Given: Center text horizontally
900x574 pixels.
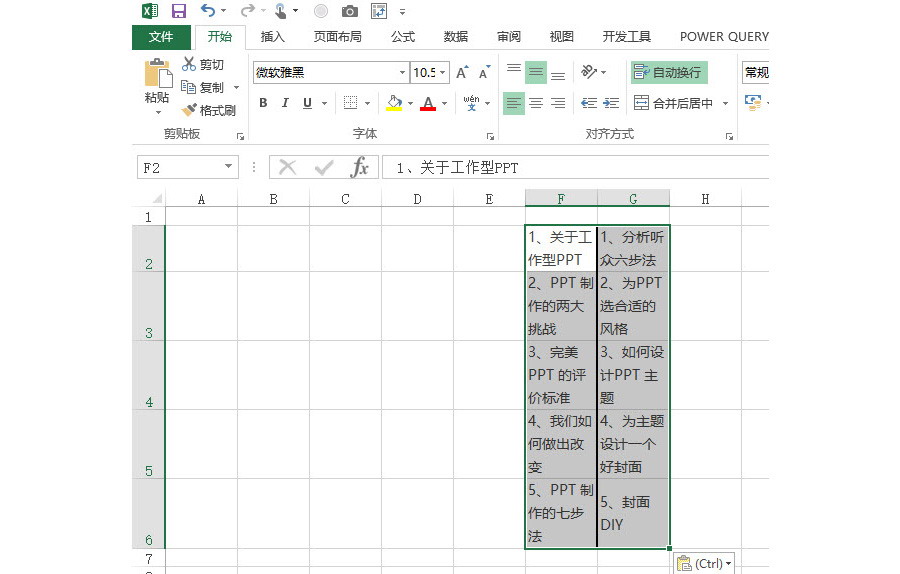Looking at the screenshot, I should 536,103.
